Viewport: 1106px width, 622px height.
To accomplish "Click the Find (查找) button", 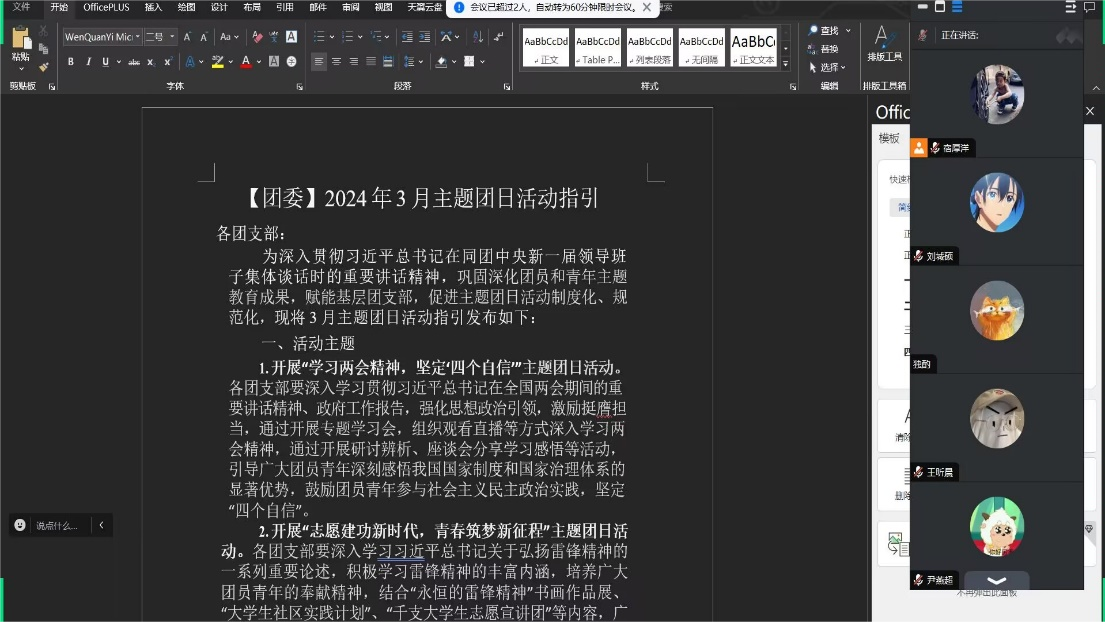I will click(x=824, y=30).
